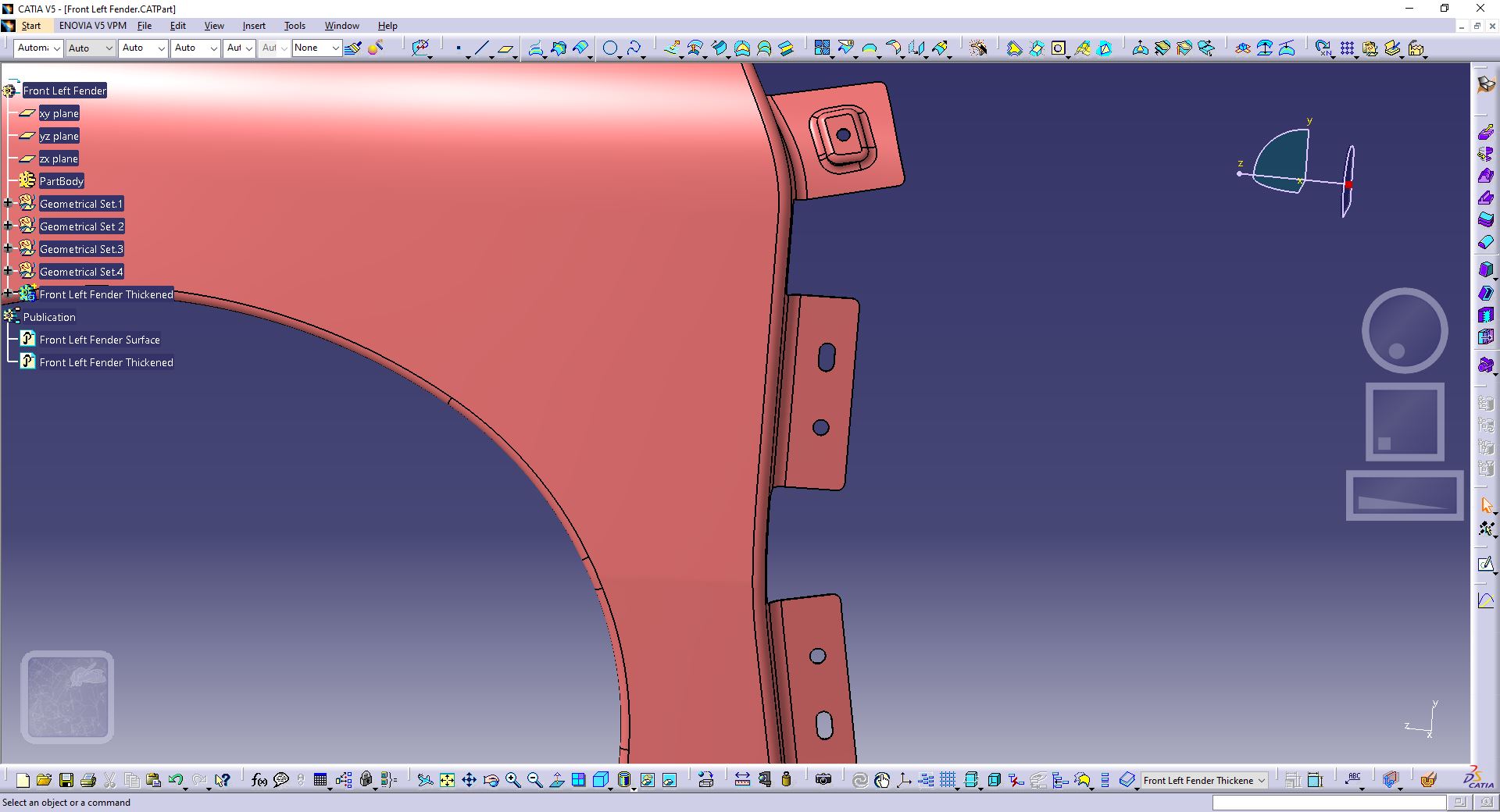Click the Save icon in bottom toolbar
1500x812 pixels.
click(66, 780)
